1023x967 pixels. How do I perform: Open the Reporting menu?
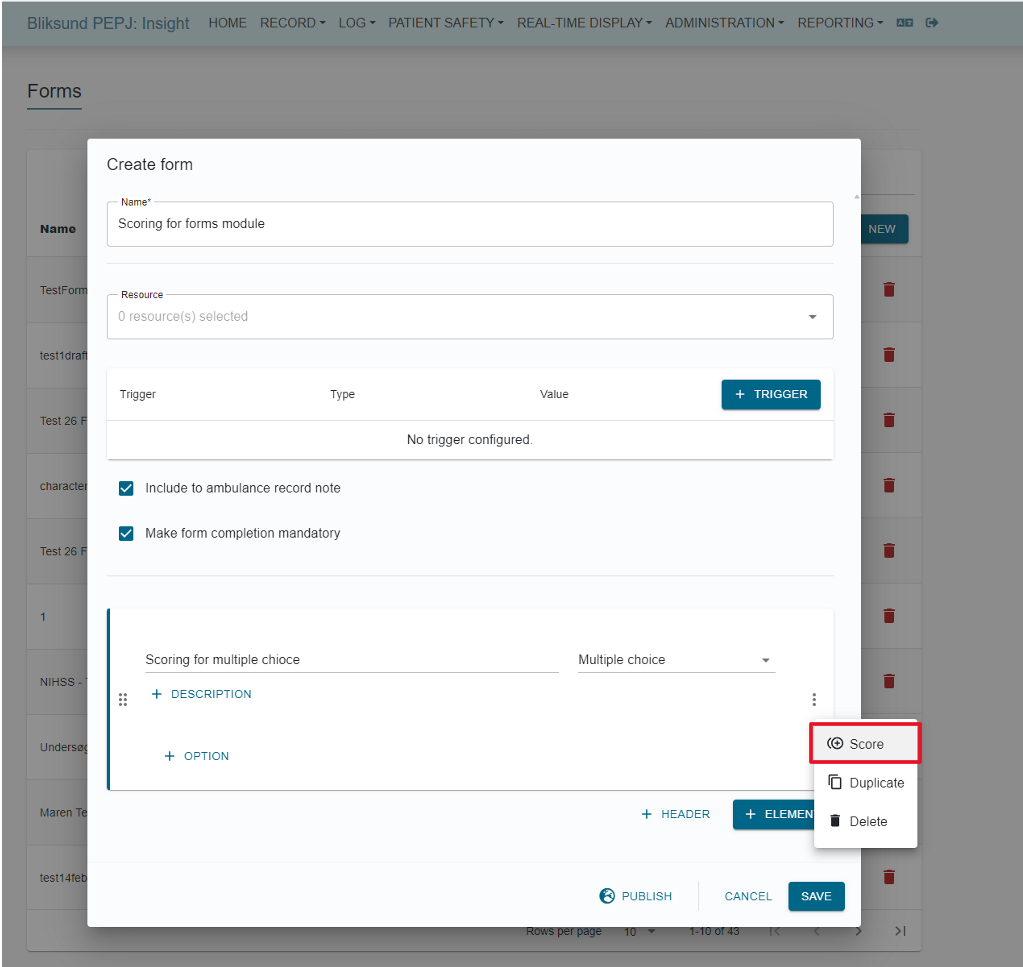coord(840,23)
